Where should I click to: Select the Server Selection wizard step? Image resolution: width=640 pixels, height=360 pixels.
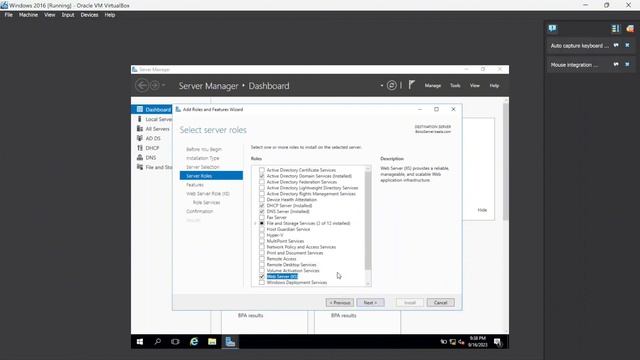(x=202, y=167)
